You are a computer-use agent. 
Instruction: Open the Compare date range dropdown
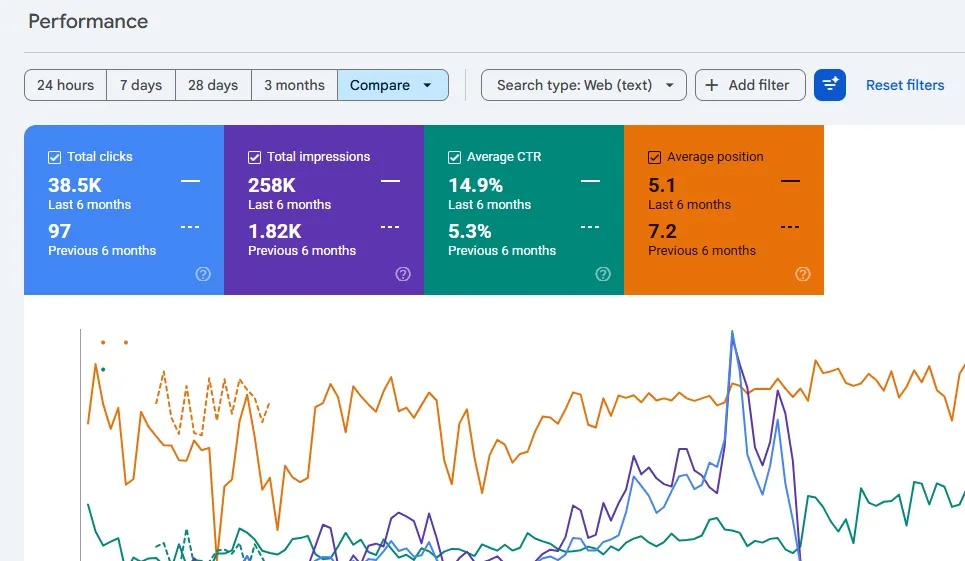[x=393, y=85]
